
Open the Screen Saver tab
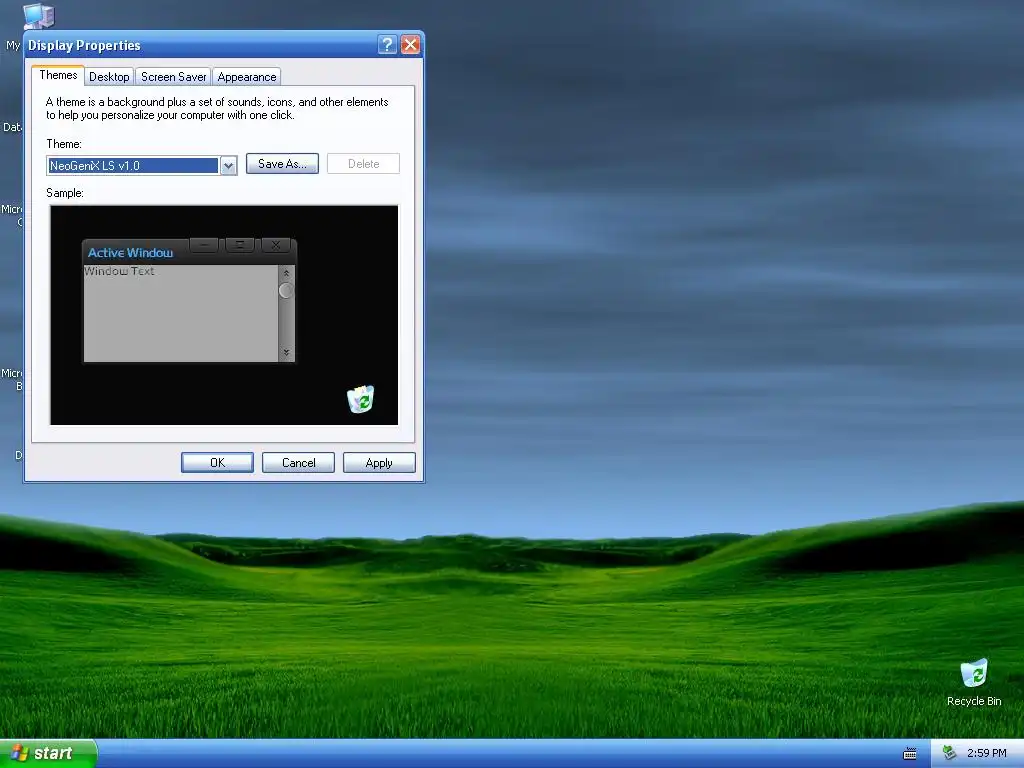173,77
